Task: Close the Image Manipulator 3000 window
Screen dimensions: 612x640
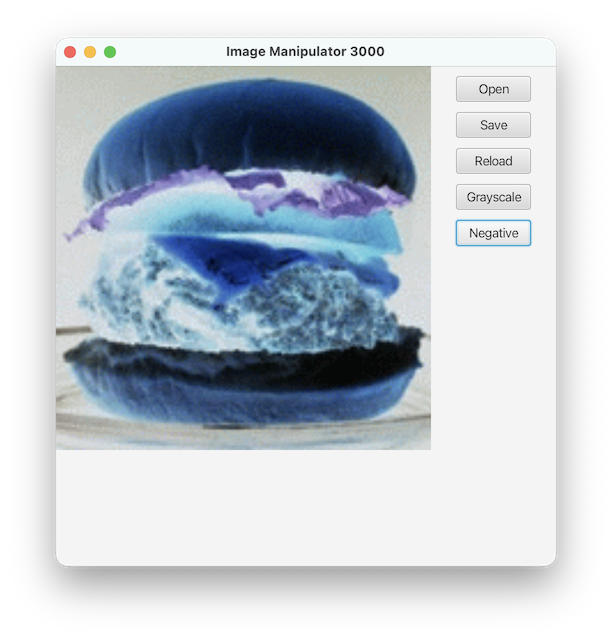Action: (x=70, y=52)
